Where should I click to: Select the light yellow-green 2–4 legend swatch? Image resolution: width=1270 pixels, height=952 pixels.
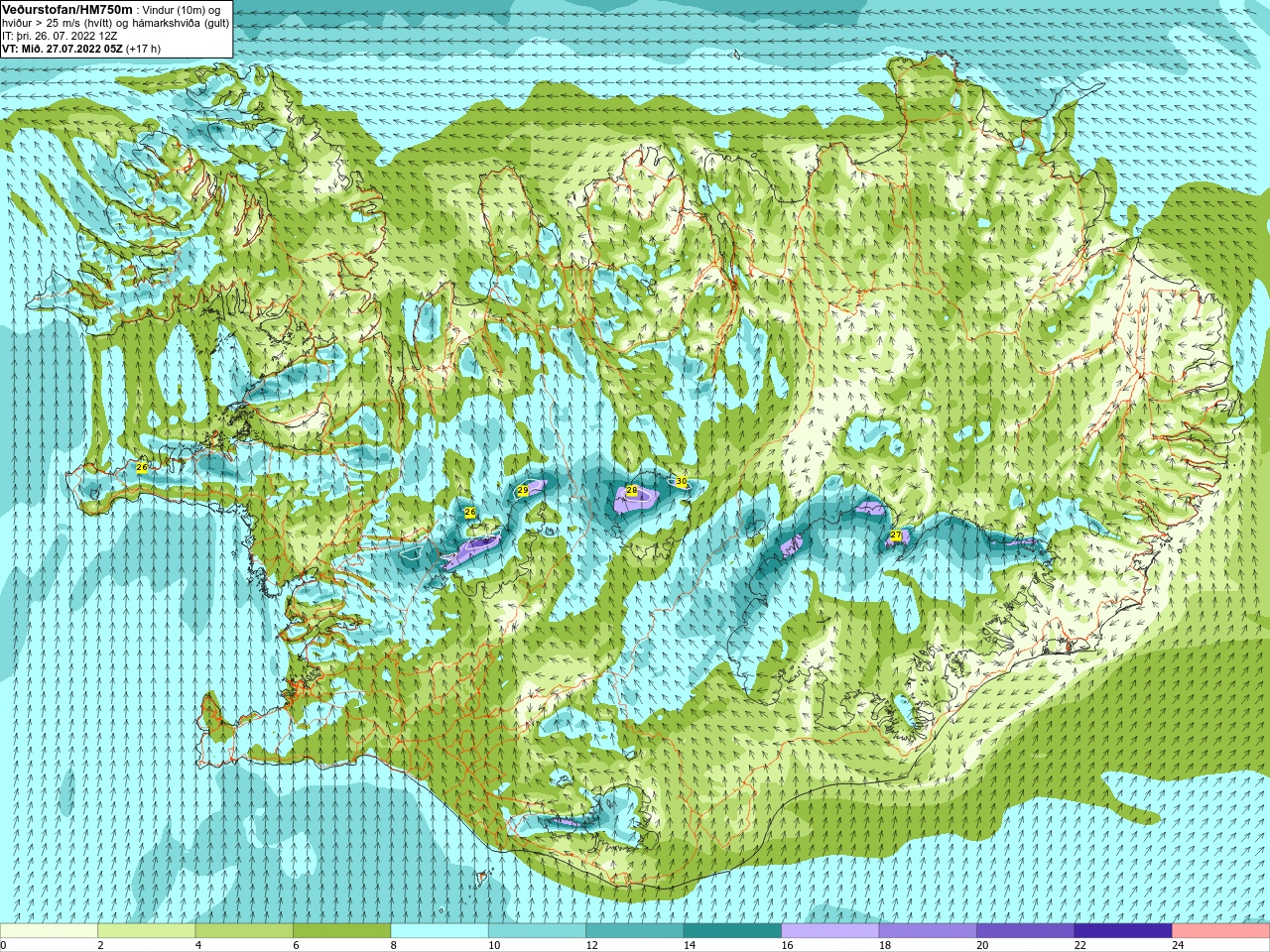(x=146, y=931)
